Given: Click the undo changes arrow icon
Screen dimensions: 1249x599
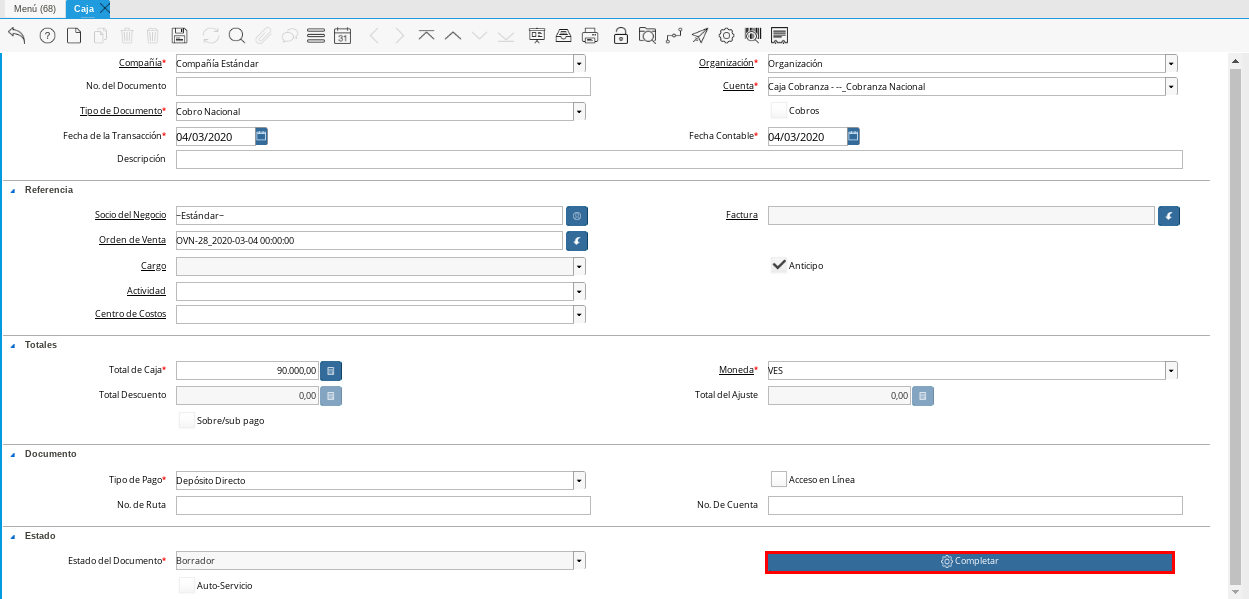Looking at the screenshot, I should point(17,36).
